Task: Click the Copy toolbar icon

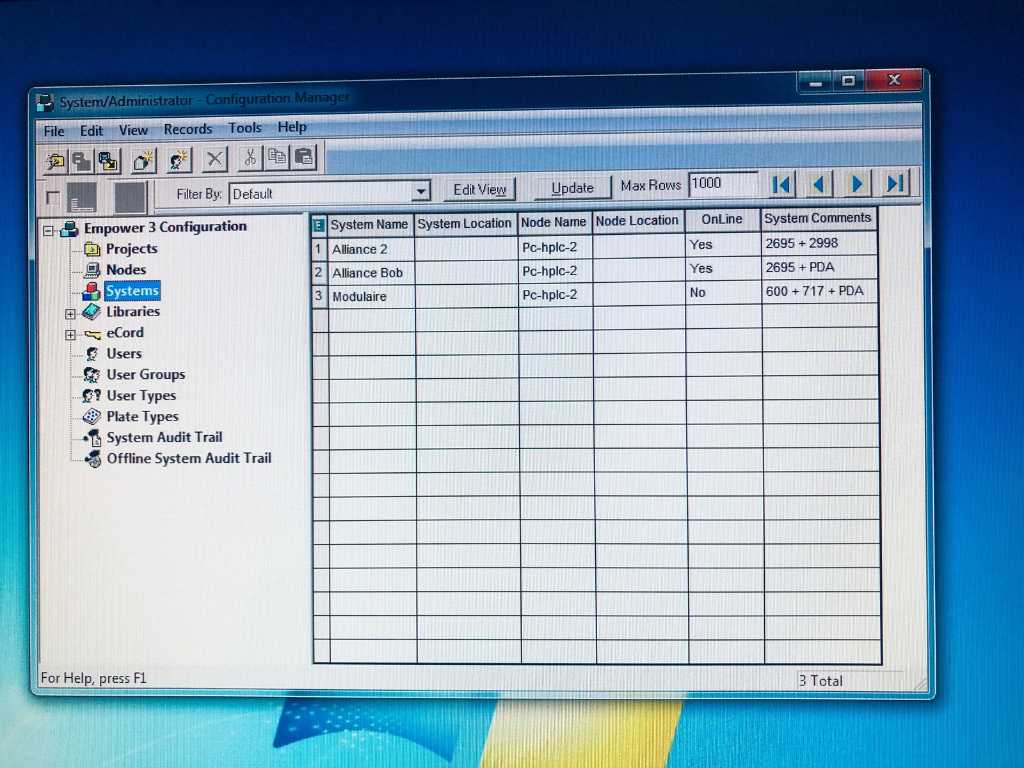Action: click(x=277, y=157)
